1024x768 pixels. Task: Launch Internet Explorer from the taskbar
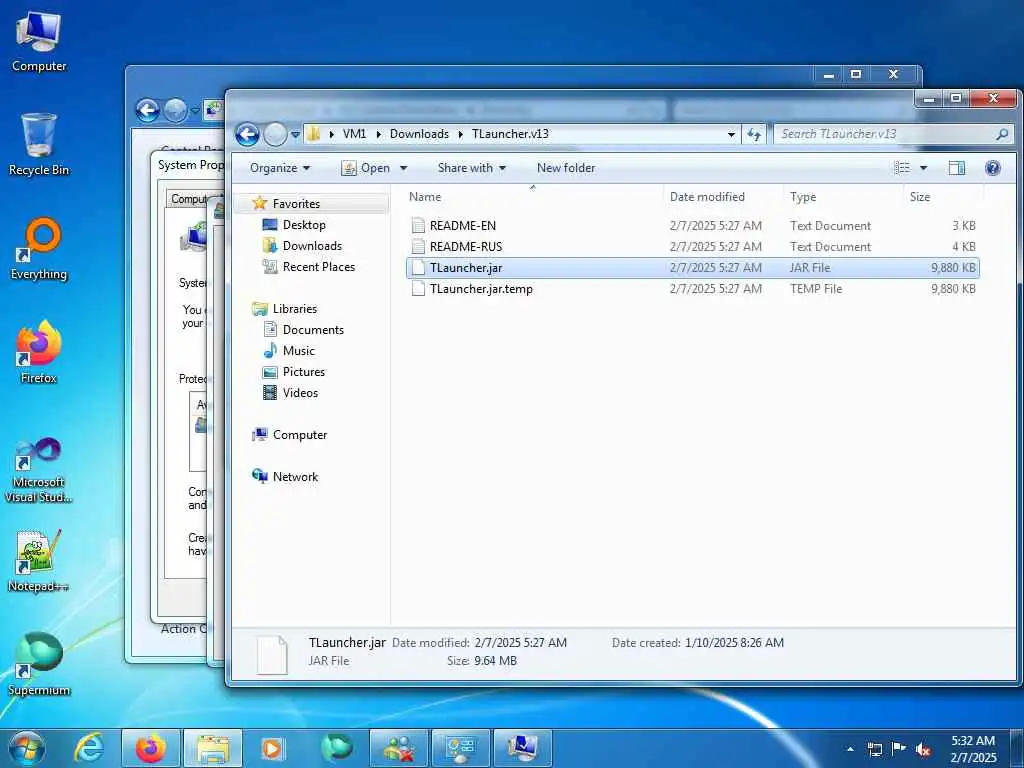pyautogui.click(x=89, y=748)
